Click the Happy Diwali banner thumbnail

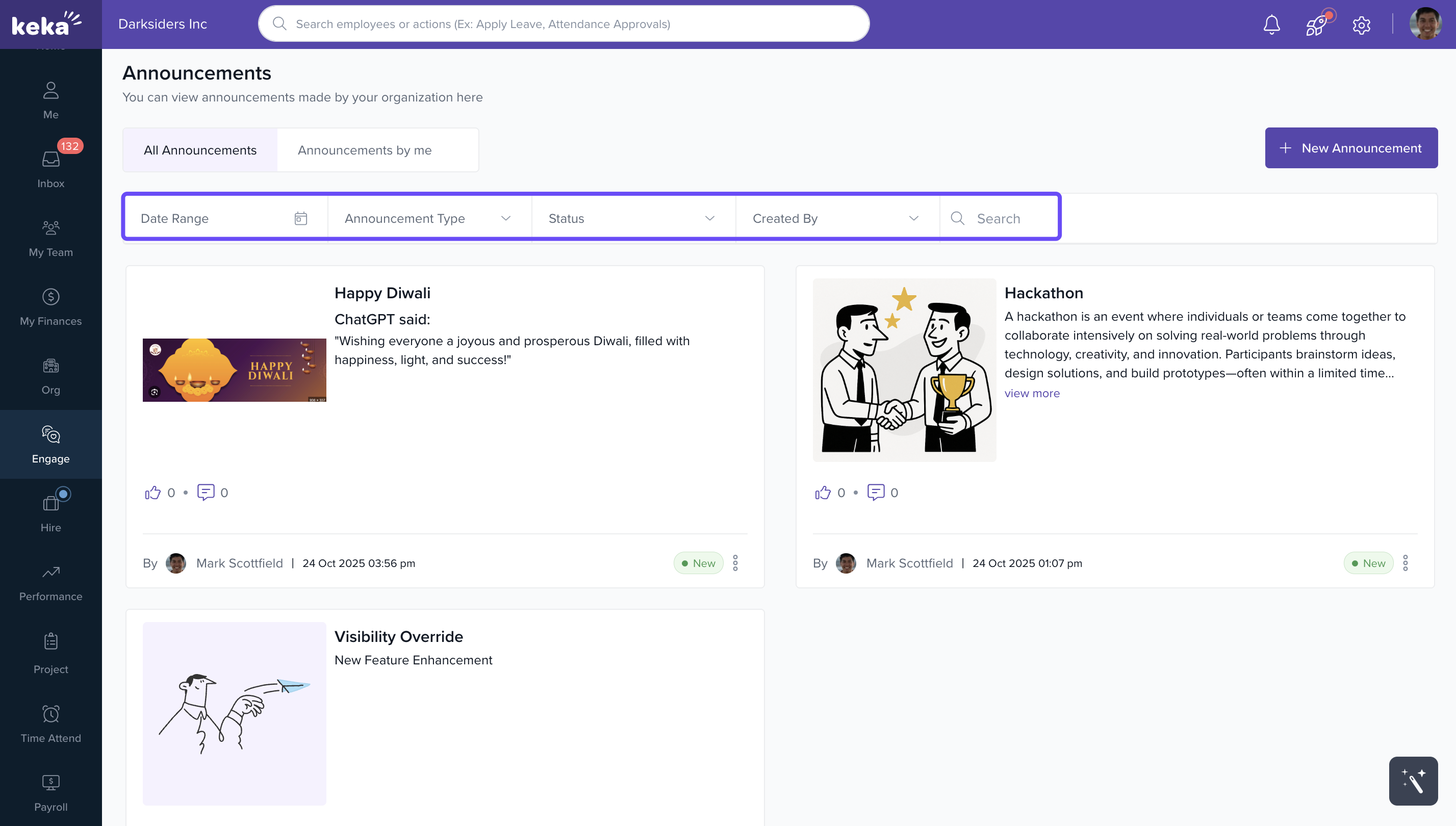point(235,370)
